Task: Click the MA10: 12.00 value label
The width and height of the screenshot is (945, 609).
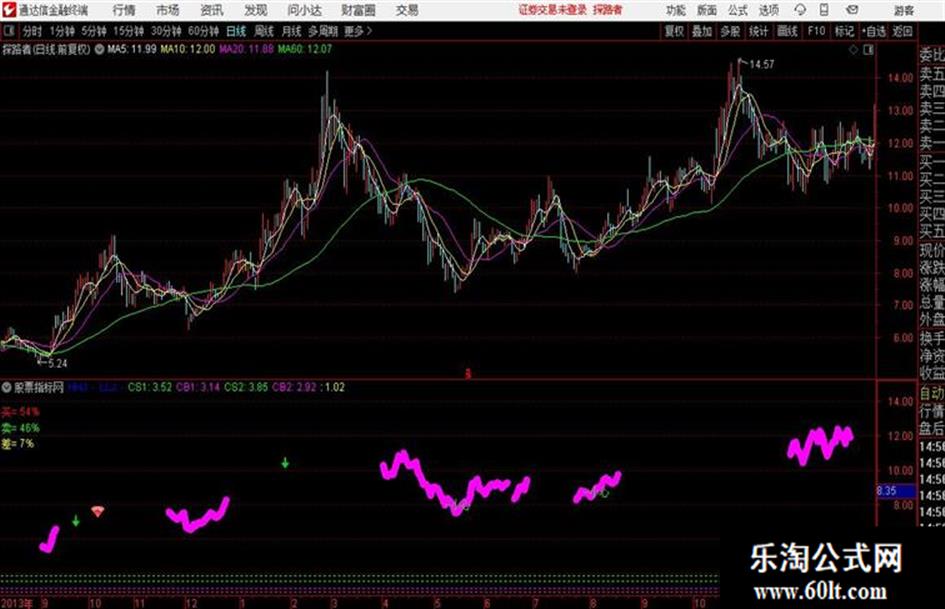Action: point(187,49)
